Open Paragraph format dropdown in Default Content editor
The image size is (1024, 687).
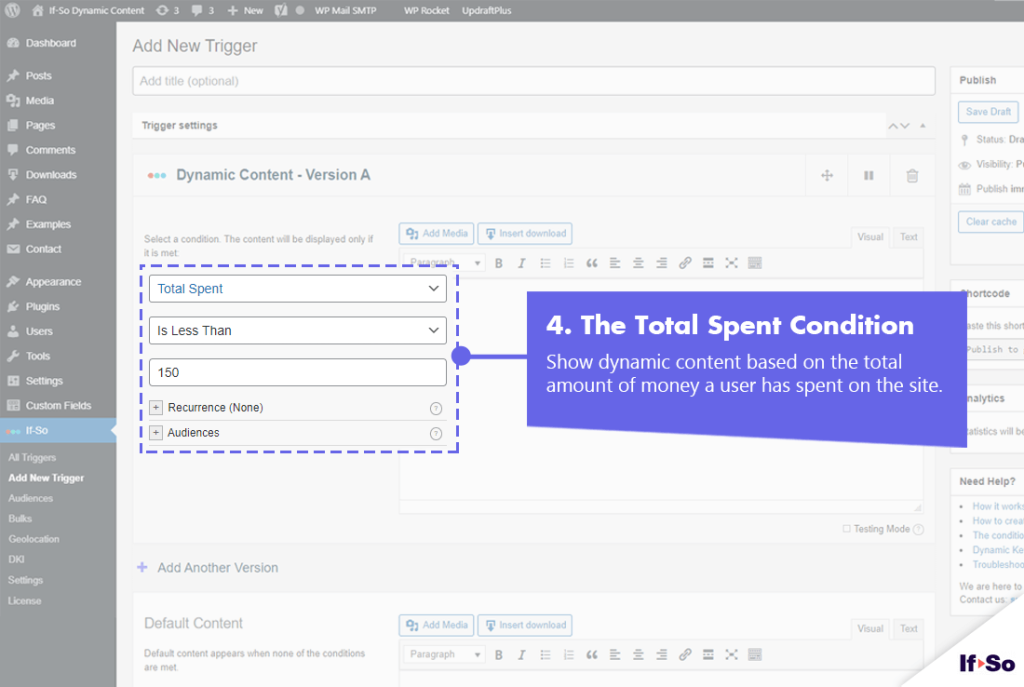click(x=444, y=654)
